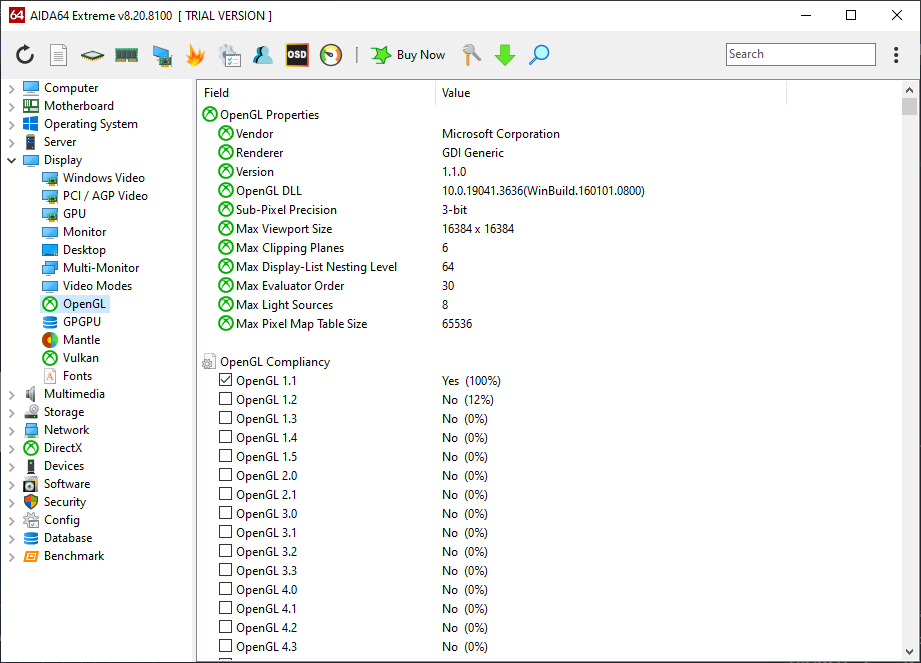This screenshot has height=663, width=921.
Task: Click the gauge sensor panel icon
Action: 331,55
